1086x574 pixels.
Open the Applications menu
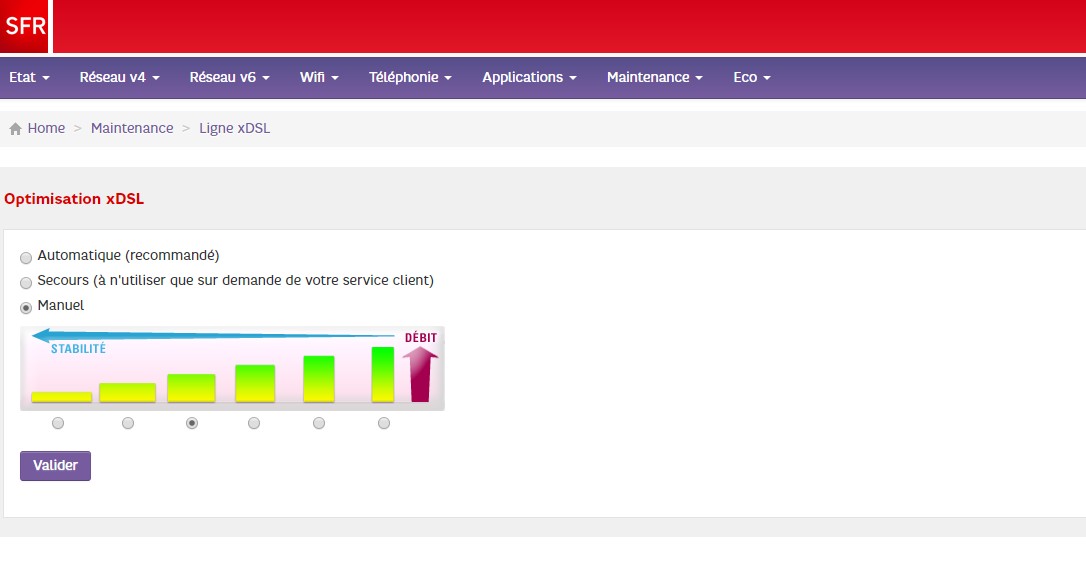pyautogui.click(x=529, y=77)
